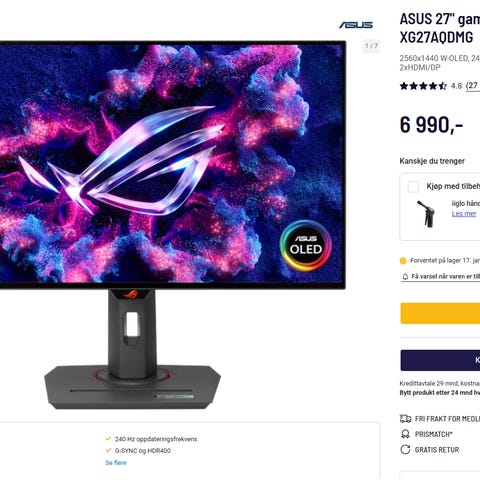Click the GRATIS RETUR text label

point(437,450)
